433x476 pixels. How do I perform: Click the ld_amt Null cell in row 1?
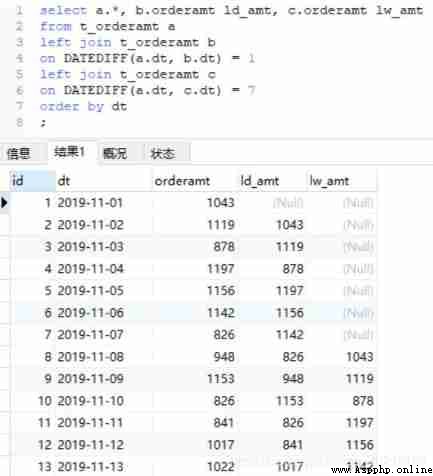[288, 203]
